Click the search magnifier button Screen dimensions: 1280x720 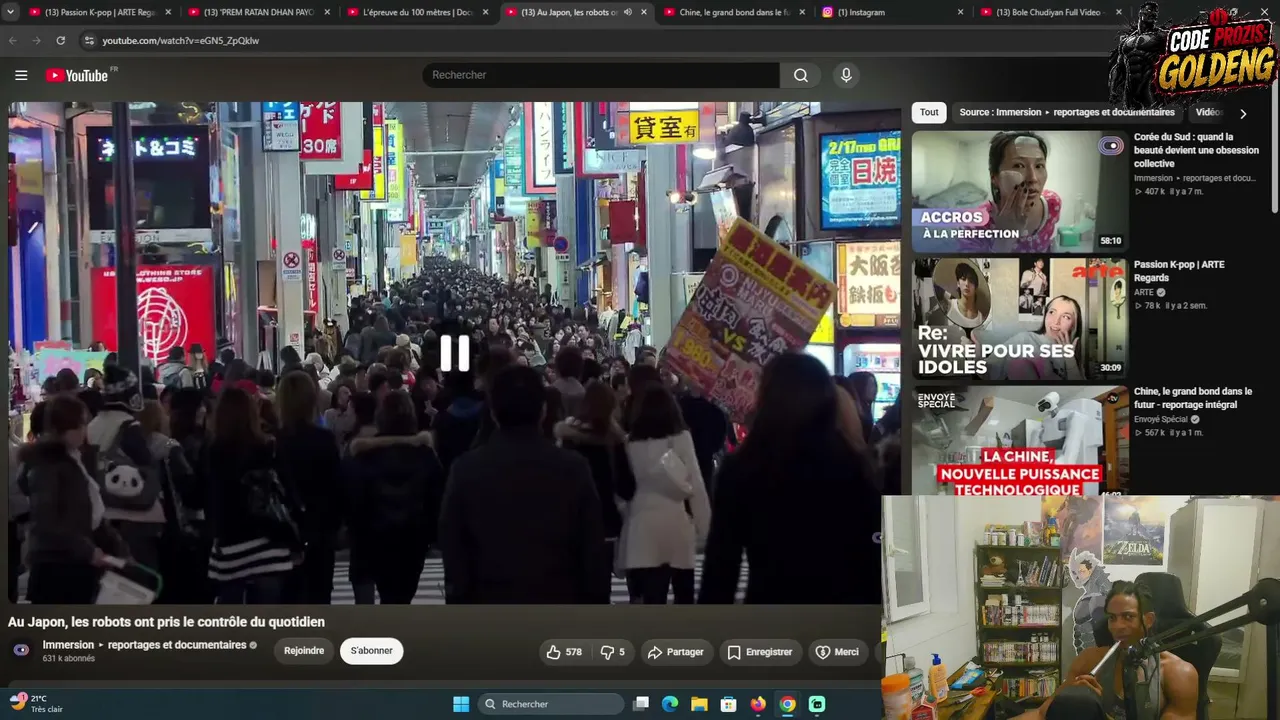point(800,75)
